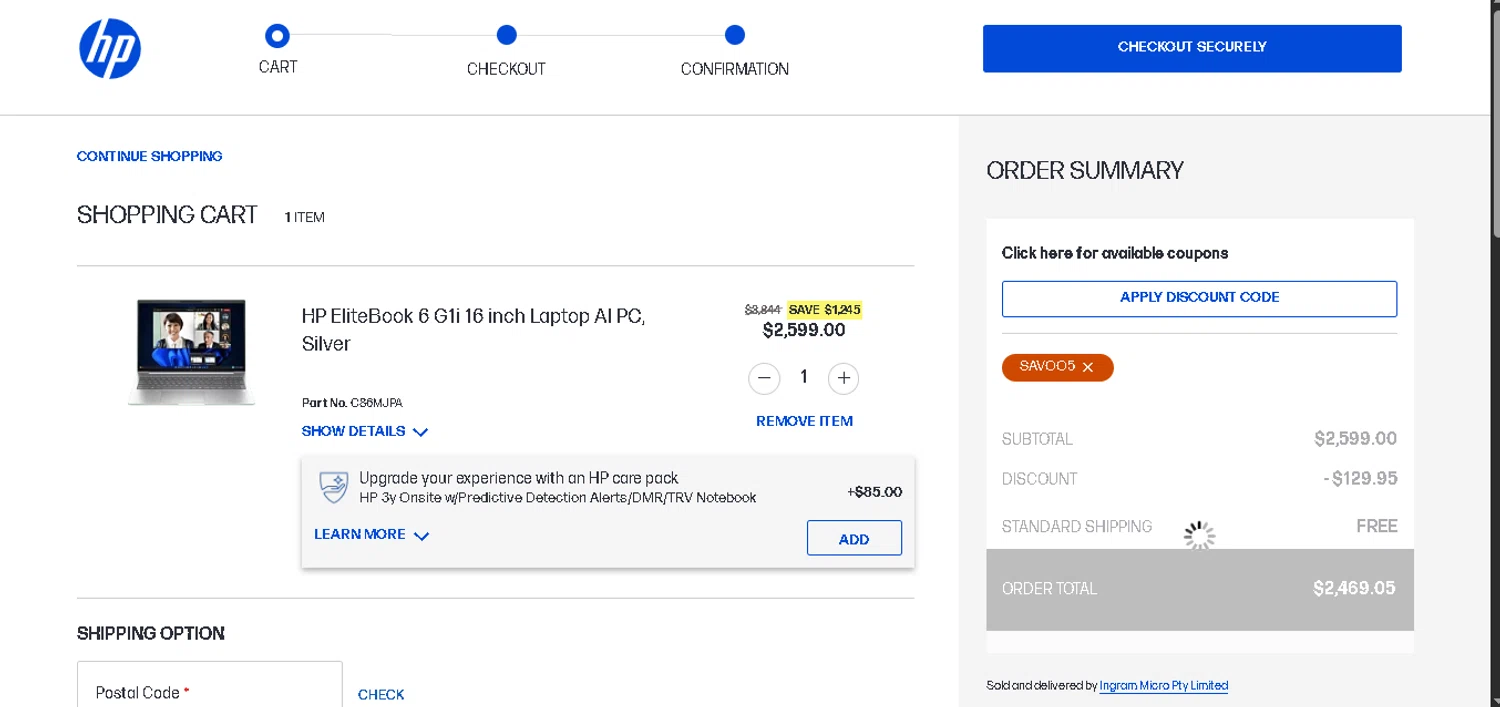Image resolution: width=1500 pixels, height=707 pixels.
Task: Open the EliteBook laptop thumbnail image
Action: pyautogui.click(x=191, y=352)
